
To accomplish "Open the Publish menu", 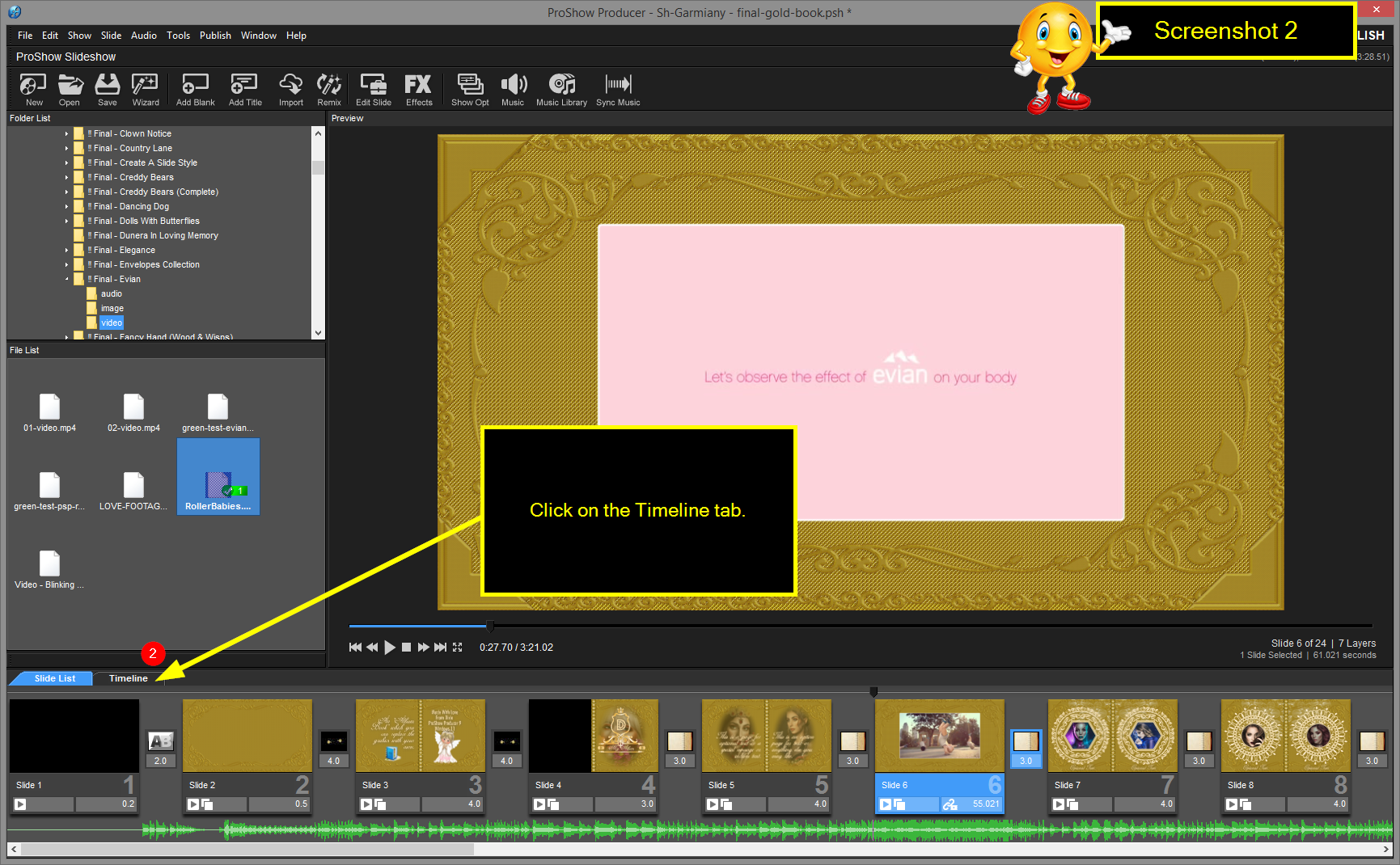I will click(215, 36).
